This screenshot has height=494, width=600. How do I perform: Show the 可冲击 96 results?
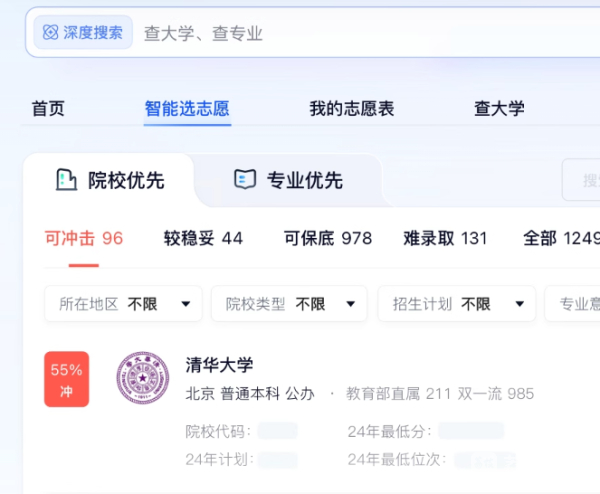(x=84, y=238)
